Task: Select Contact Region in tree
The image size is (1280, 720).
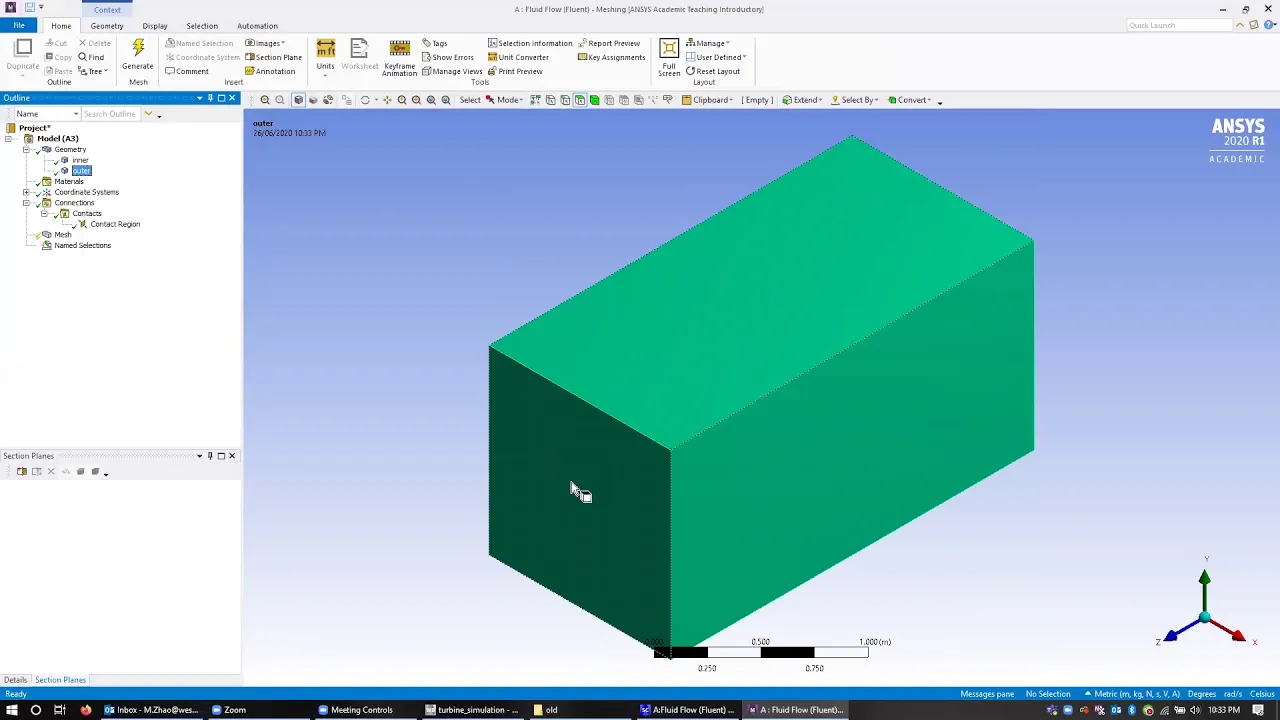Action: 115,224
